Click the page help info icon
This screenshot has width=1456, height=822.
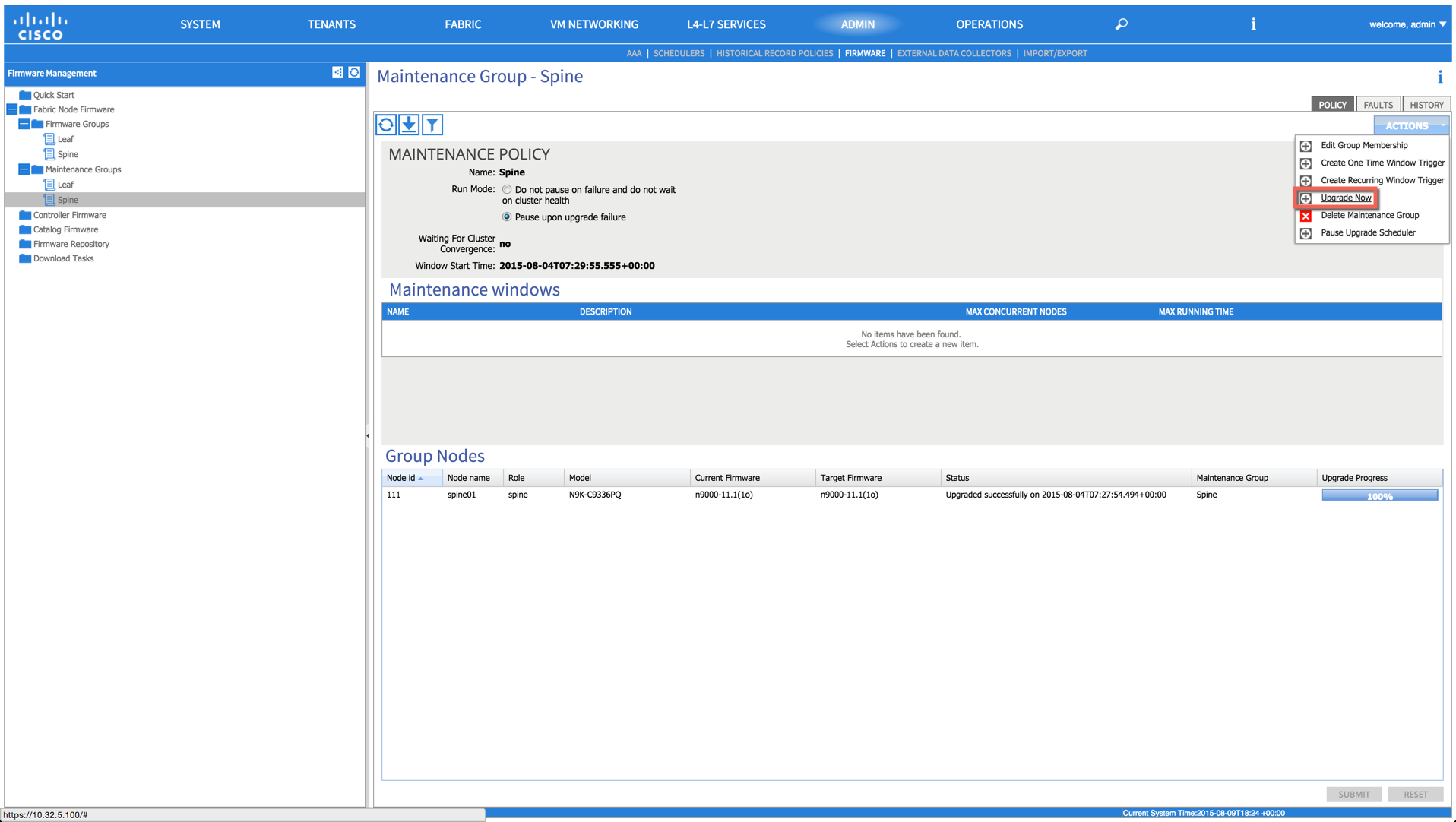tap(1439, 77)
